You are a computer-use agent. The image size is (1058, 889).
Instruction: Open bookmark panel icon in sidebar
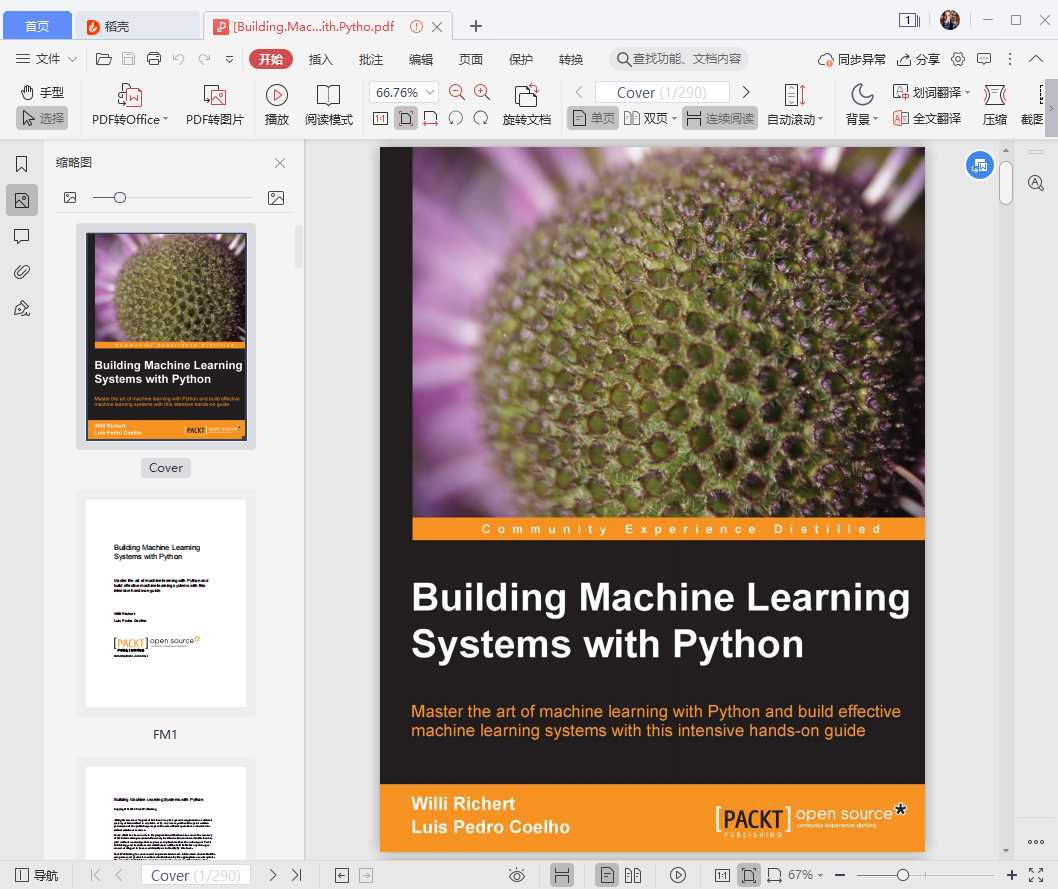point(22,164)
